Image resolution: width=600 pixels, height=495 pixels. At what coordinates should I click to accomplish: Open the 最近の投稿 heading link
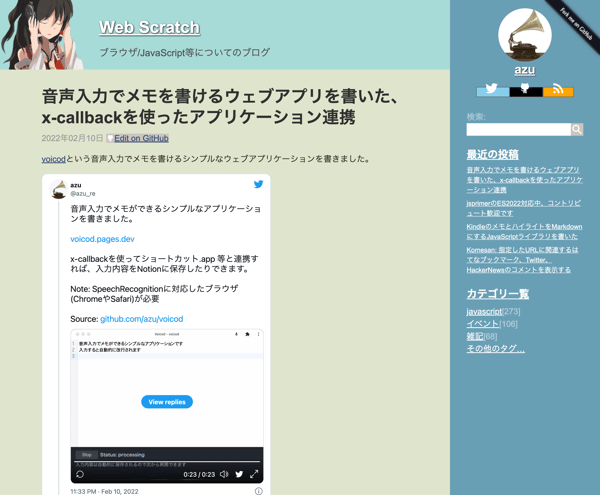pos(493,155)
